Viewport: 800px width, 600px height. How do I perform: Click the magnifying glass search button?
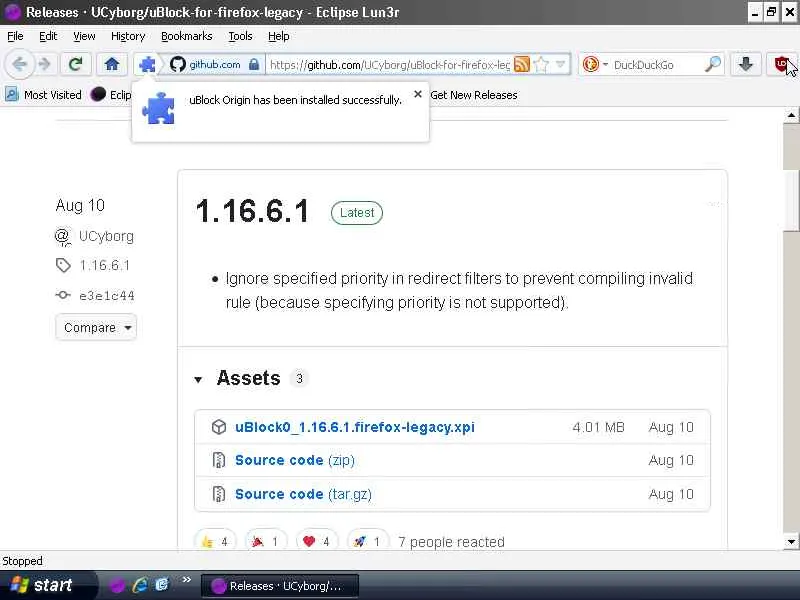(x=713, y=64)
